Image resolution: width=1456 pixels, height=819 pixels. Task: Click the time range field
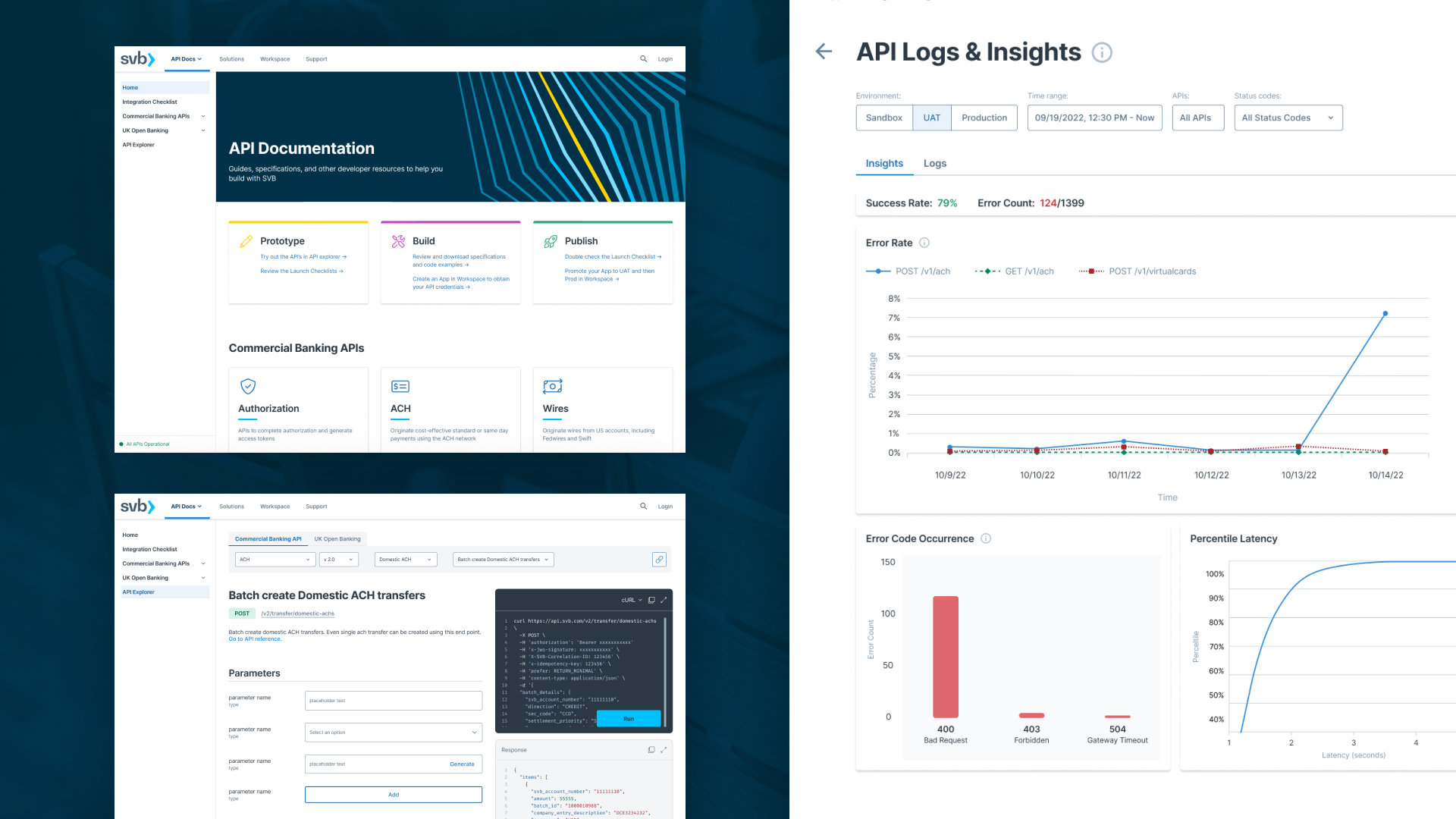tap(1094, 118)
